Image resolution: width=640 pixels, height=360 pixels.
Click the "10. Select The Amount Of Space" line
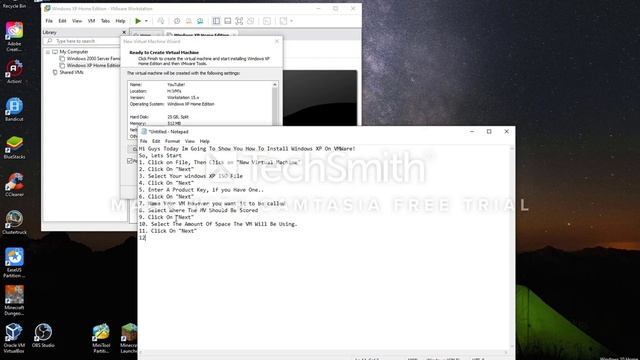tap(218, 224)
